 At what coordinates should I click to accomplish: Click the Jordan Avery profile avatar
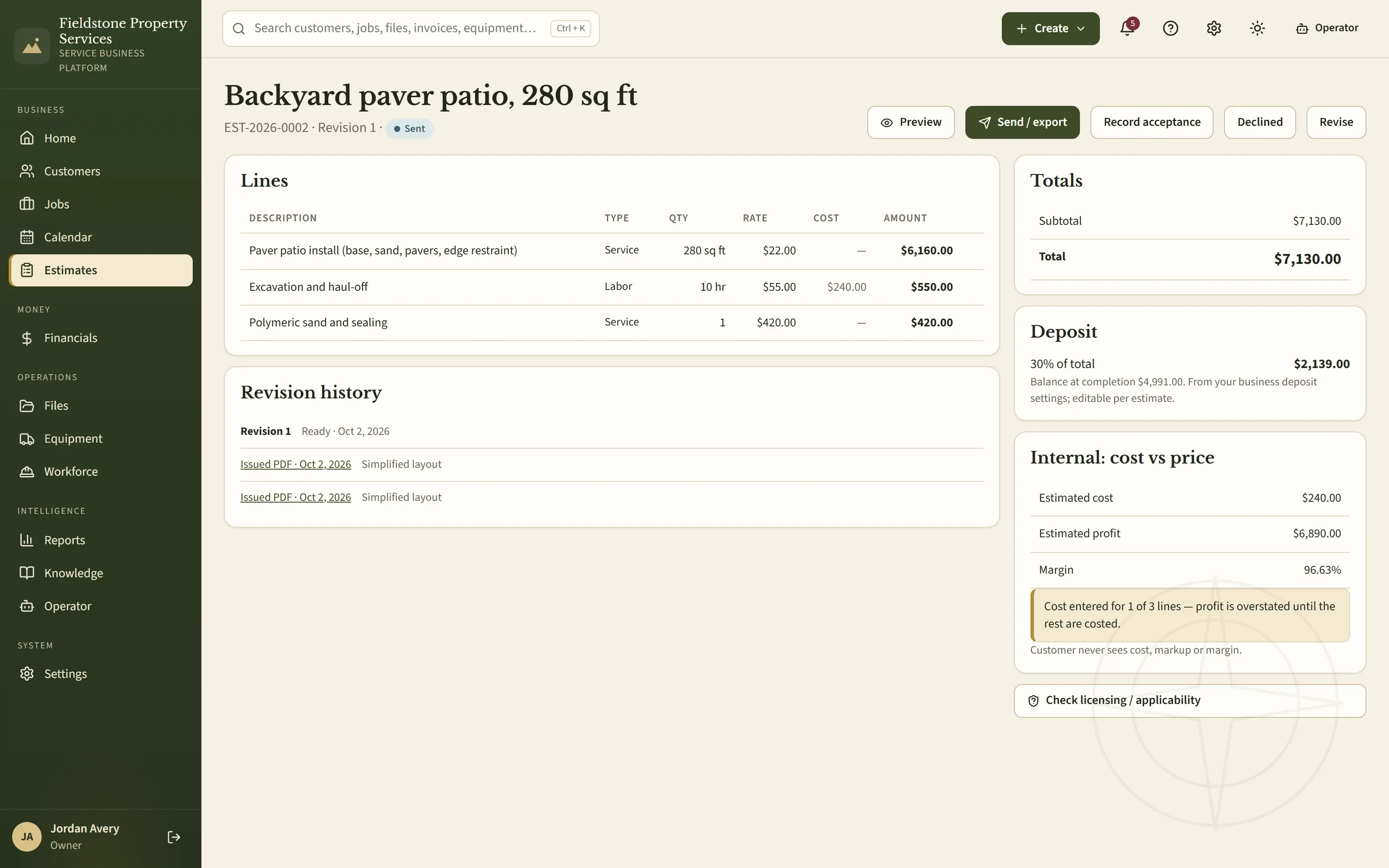(27, 837)
